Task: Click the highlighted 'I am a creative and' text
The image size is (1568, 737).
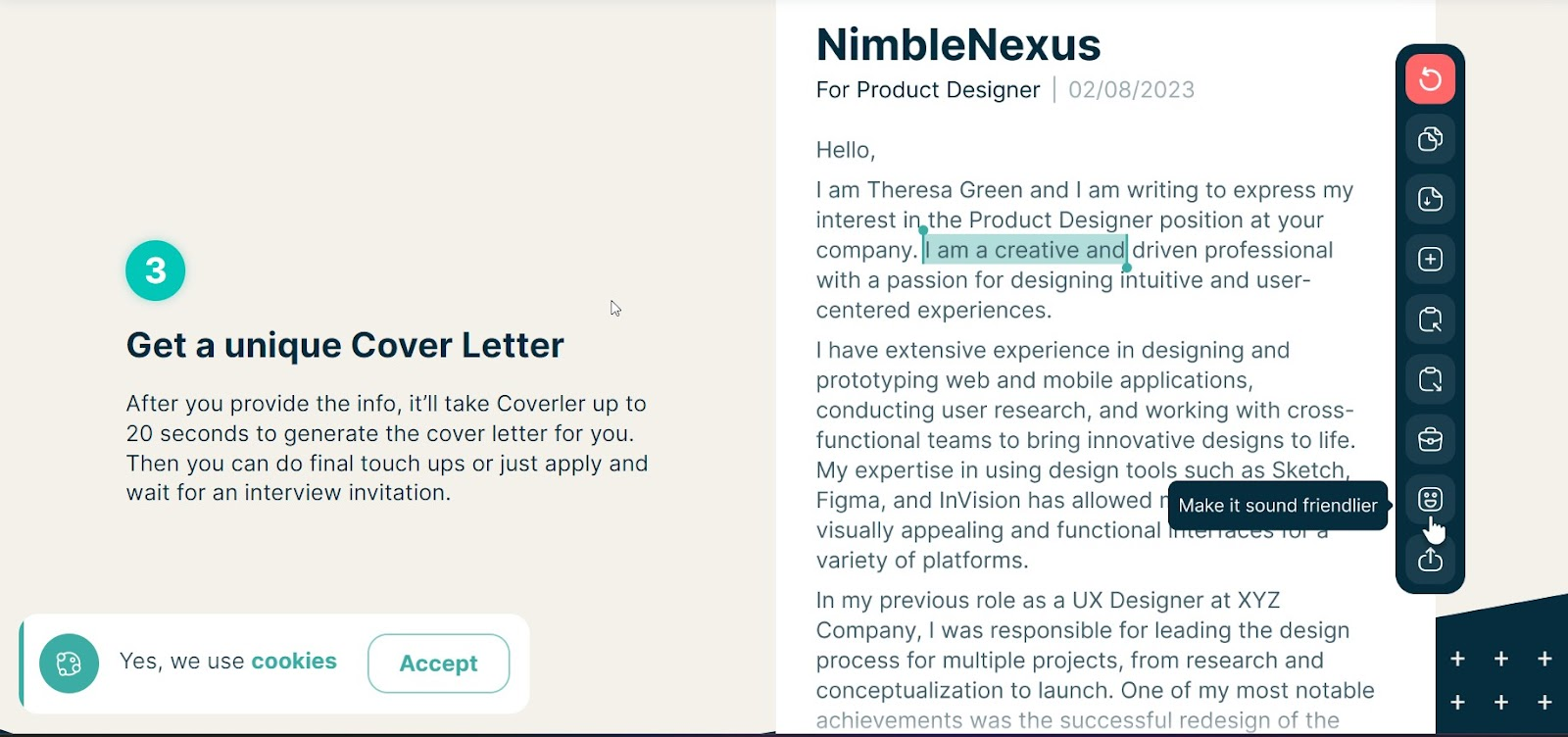Action: pos(1025,250)
